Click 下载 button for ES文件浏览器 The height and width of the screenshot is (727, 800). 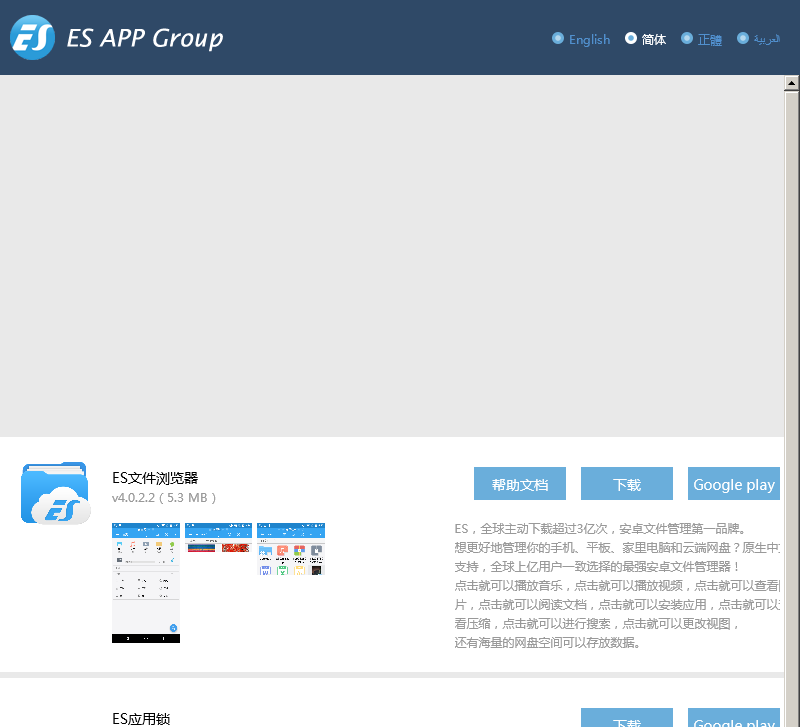(x=627, y=484)
